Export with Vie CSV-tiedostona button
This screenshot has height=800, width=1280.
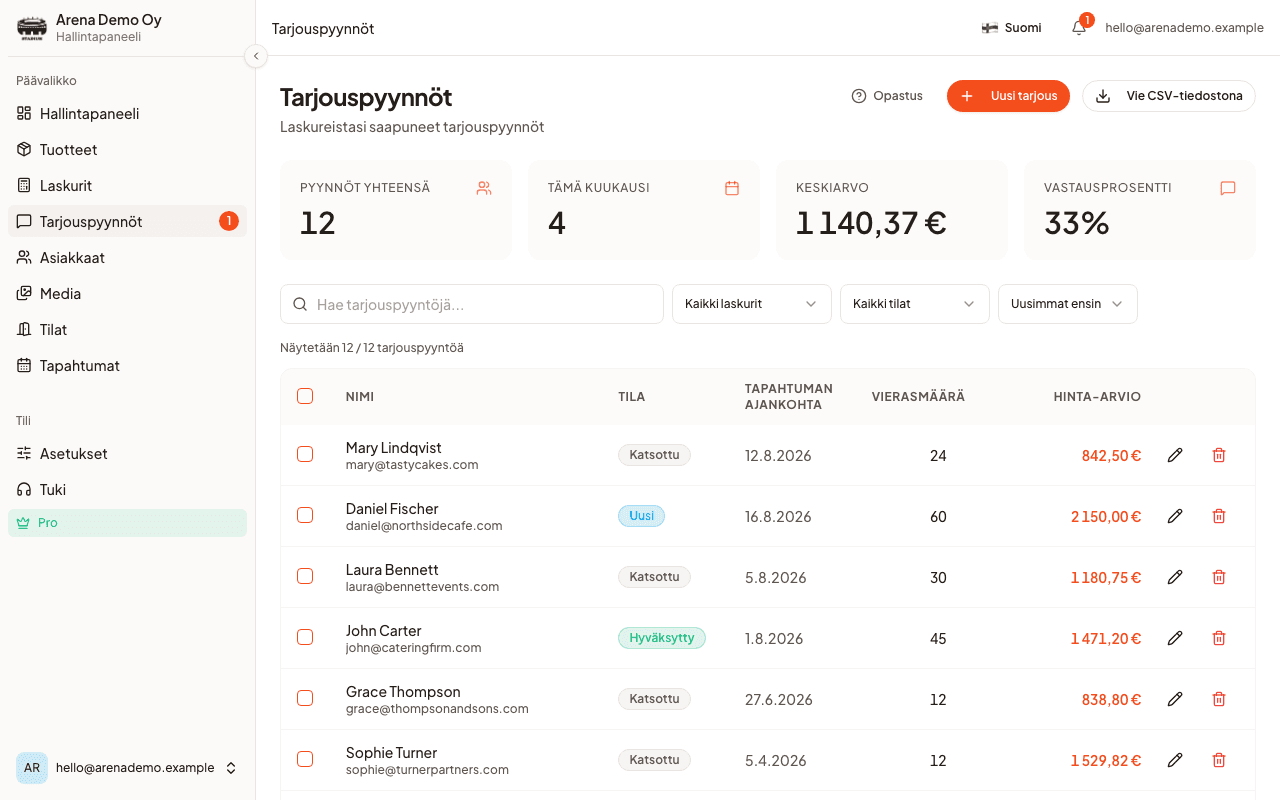pyautogui.click(x=1169, y=96)
